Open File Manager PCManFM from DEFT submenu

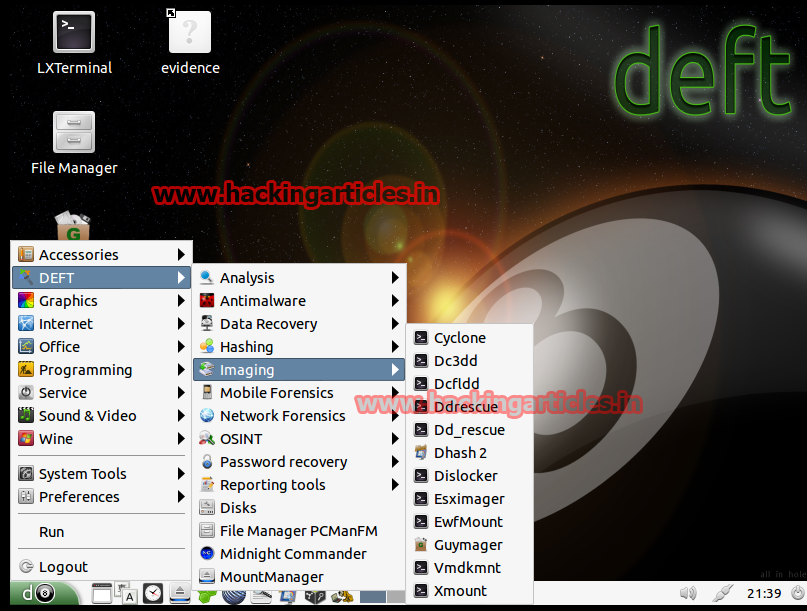click(299, 531)
